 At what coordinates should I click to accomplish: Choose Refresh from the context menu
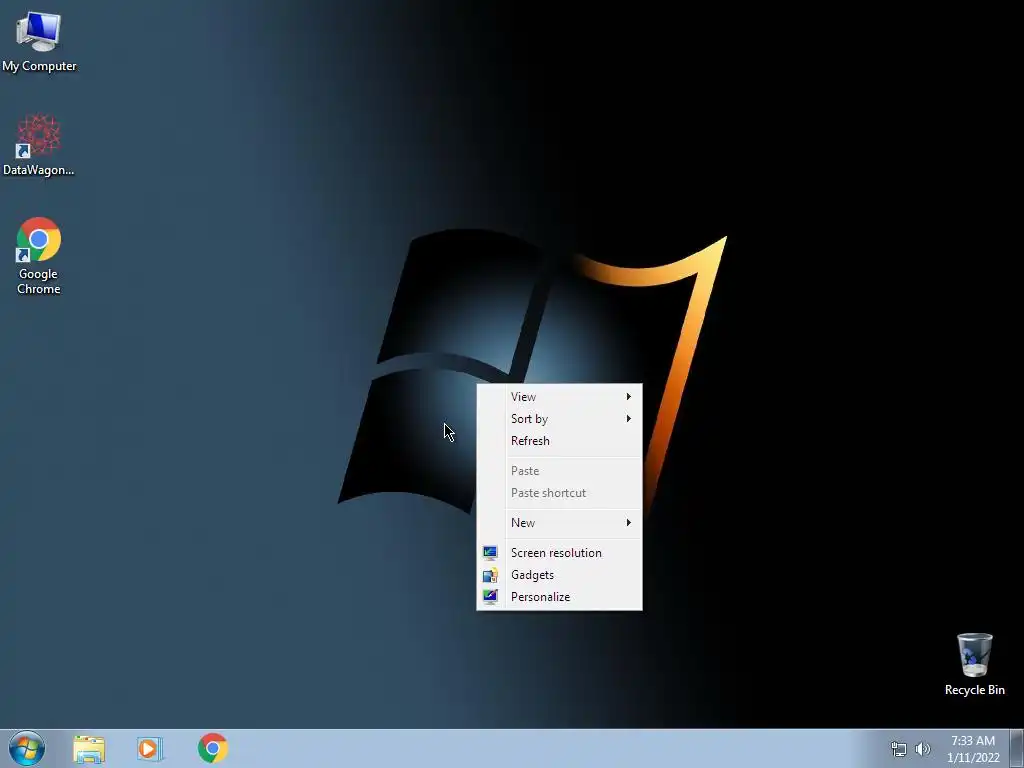560,441
